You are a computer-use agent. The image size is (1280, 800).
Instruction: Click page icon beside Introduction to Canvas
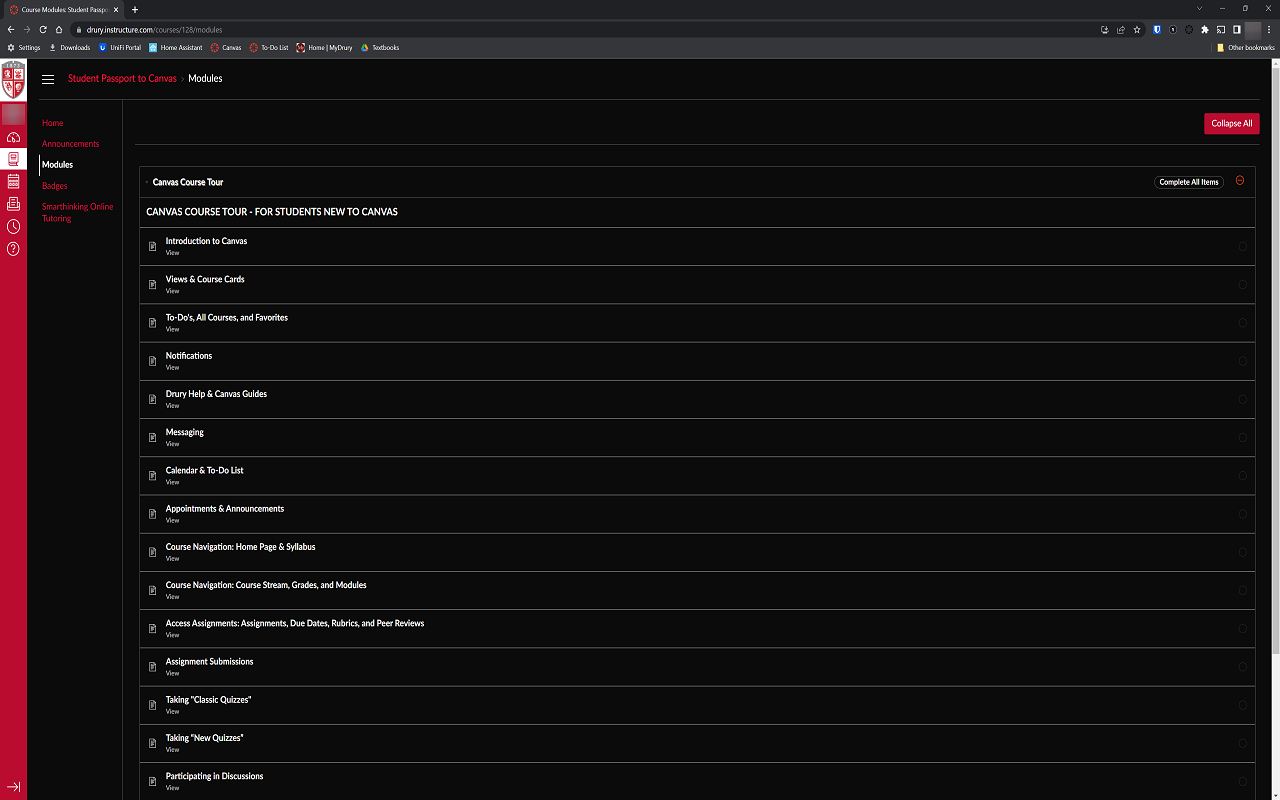point(153,246)
